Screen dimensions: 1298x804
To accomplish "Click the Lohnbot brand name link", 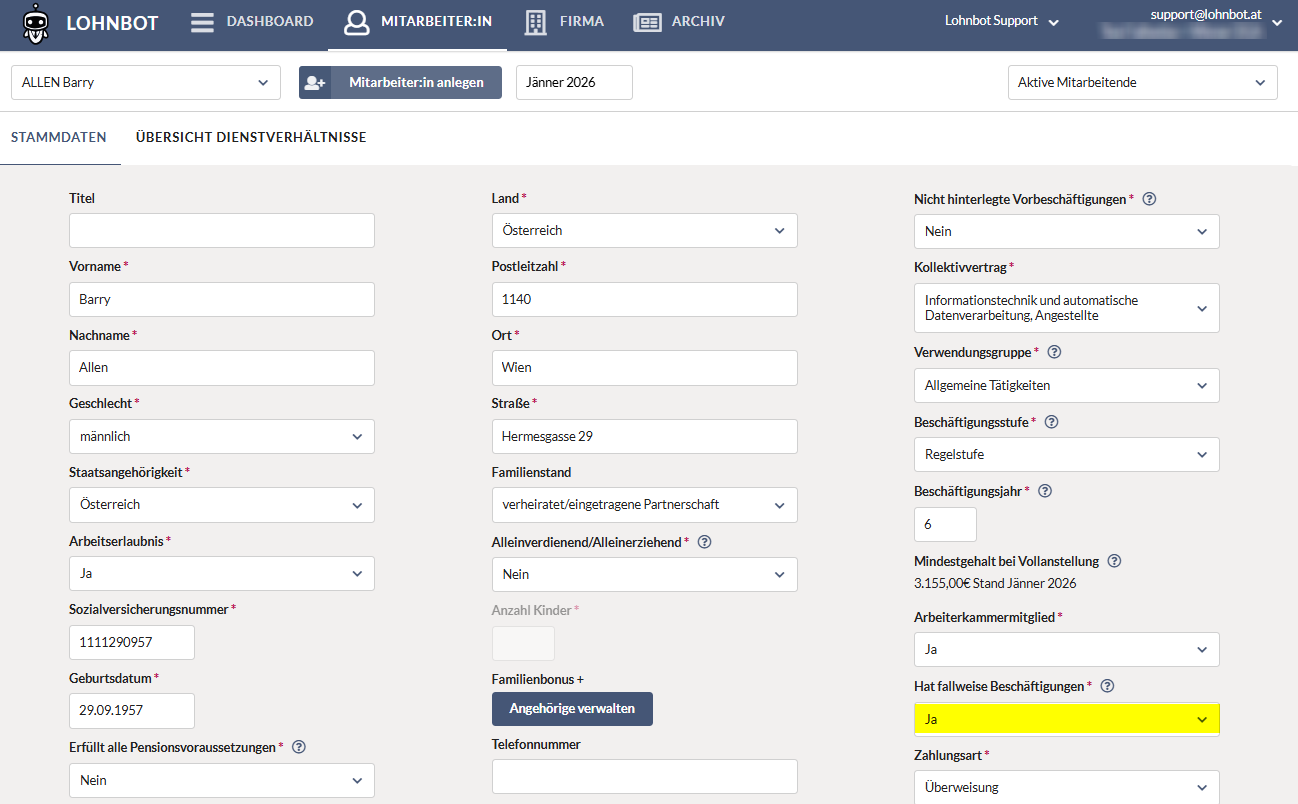I will tap(112, 22).
